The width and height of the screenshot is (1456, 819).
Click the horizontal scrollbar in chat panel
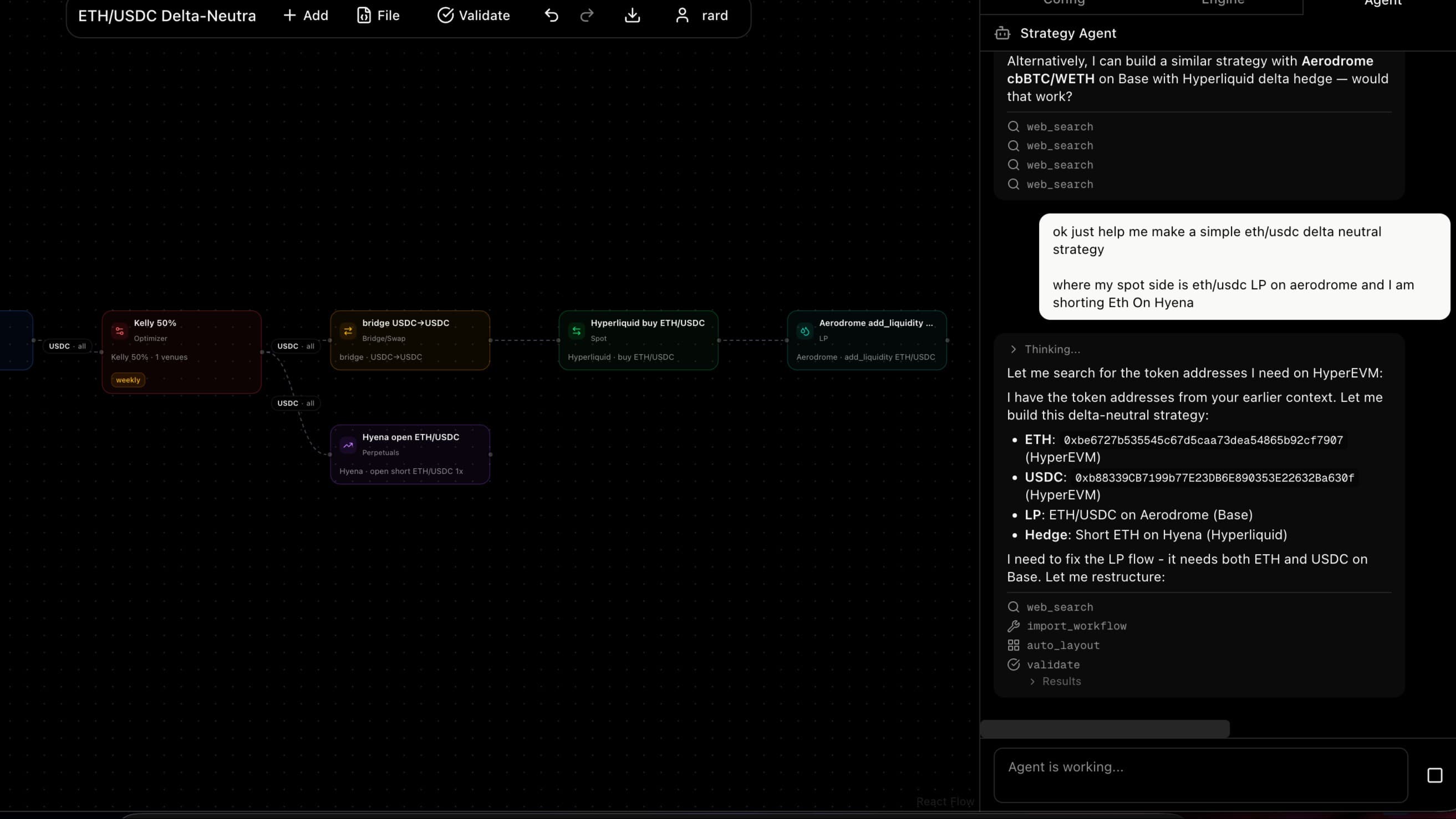[x=1104, y=729]
